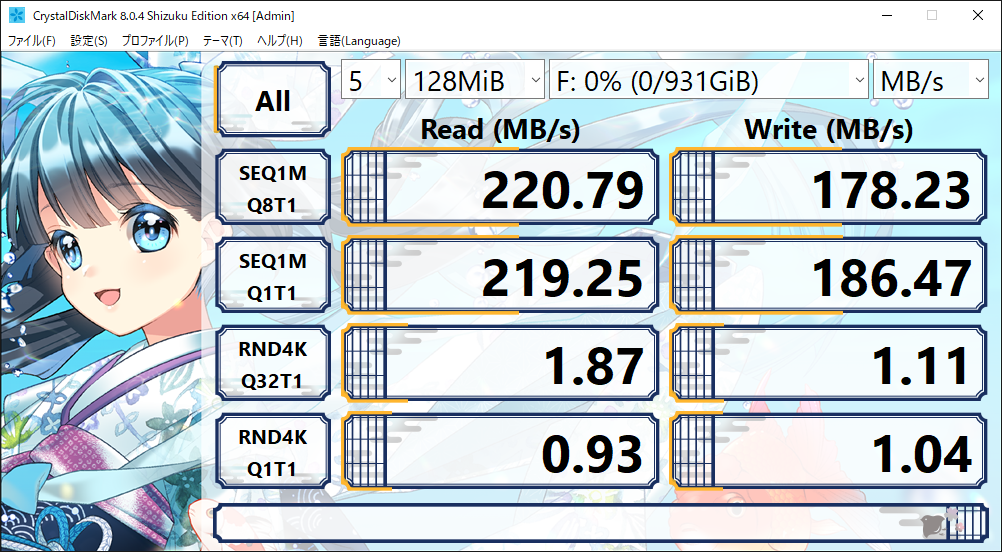Open the 128MiB test size dropdown

tap(475, 80)
